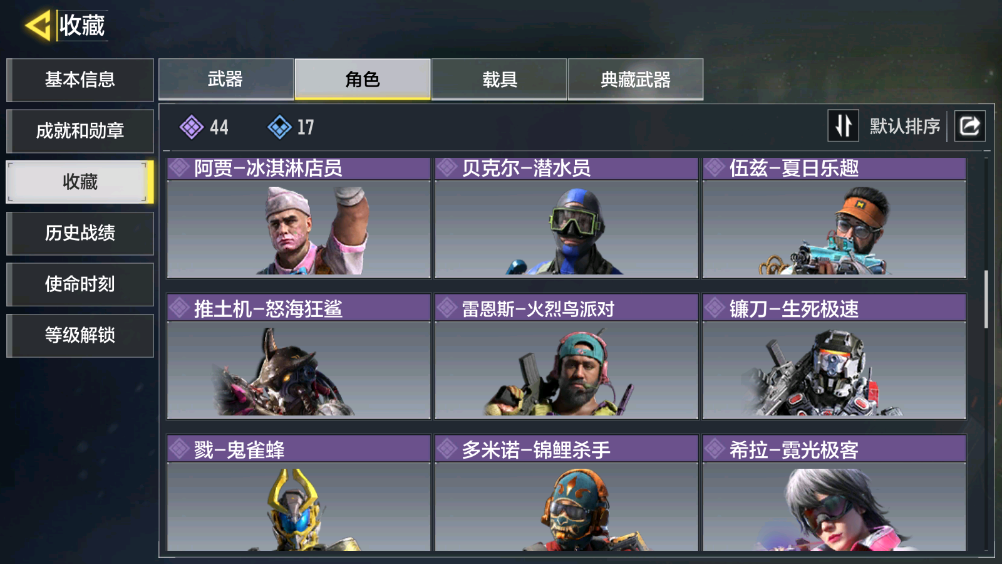Click the diamond icon on 戮-鬼雀蜂 card
This screenshot has height=564, width=1002.
(x=180, y=450)
